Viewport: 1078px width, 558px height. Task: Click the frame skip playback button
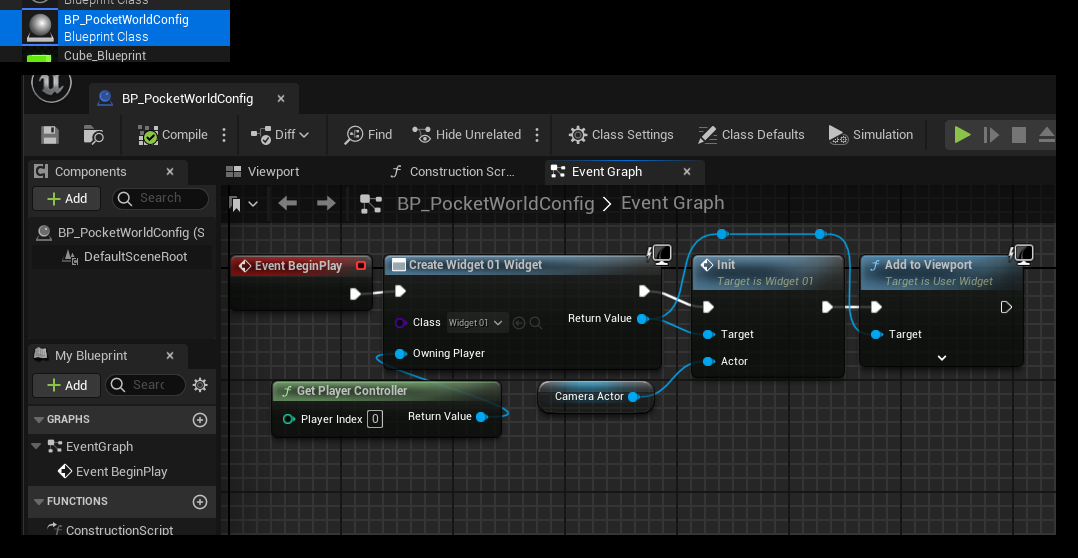(x=991, y=135)
